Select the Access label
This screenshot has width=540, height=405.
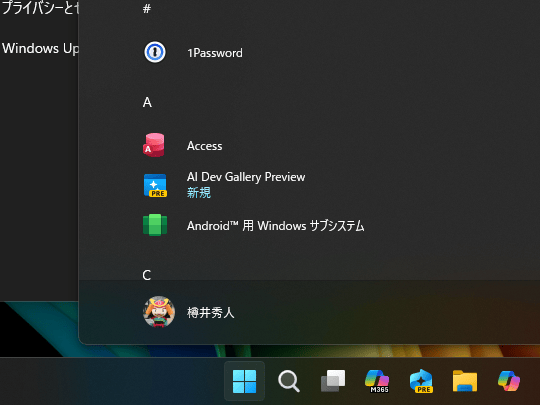pos(205,146)
